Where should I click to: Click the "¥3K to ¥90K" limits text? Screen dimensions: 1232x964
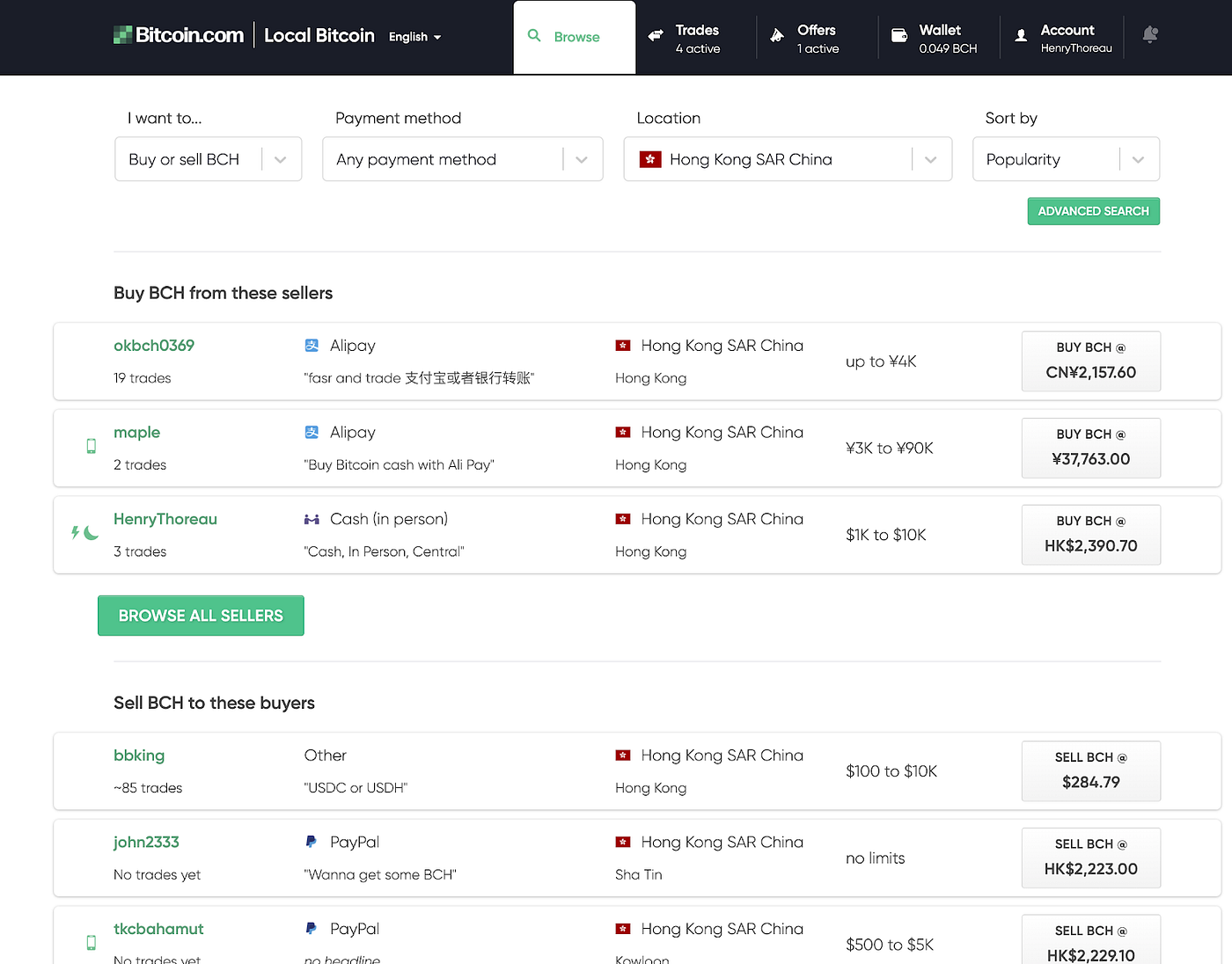890,448
